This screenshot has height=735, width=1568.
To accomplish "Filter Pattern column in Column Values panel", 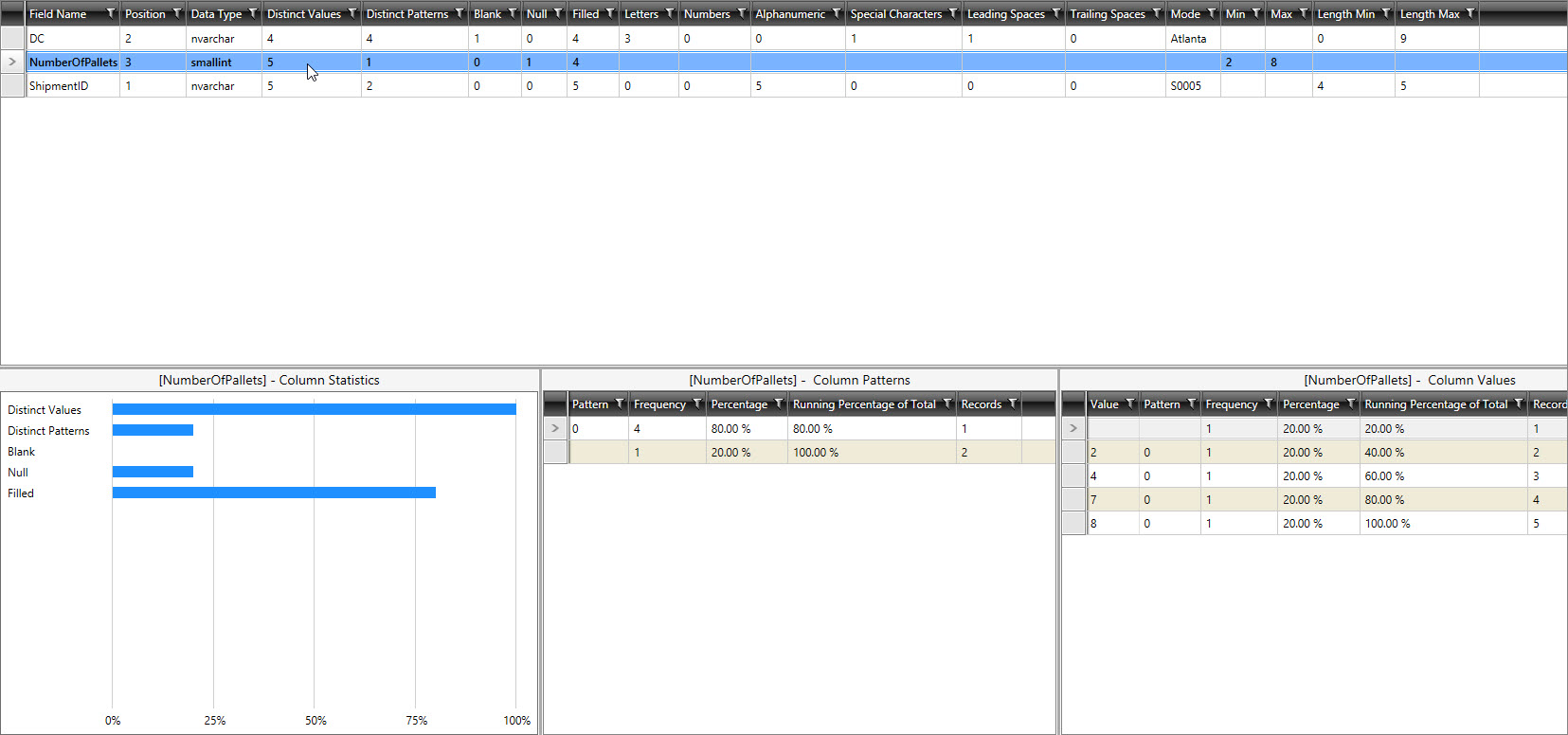I will (x=1191, y=403).
